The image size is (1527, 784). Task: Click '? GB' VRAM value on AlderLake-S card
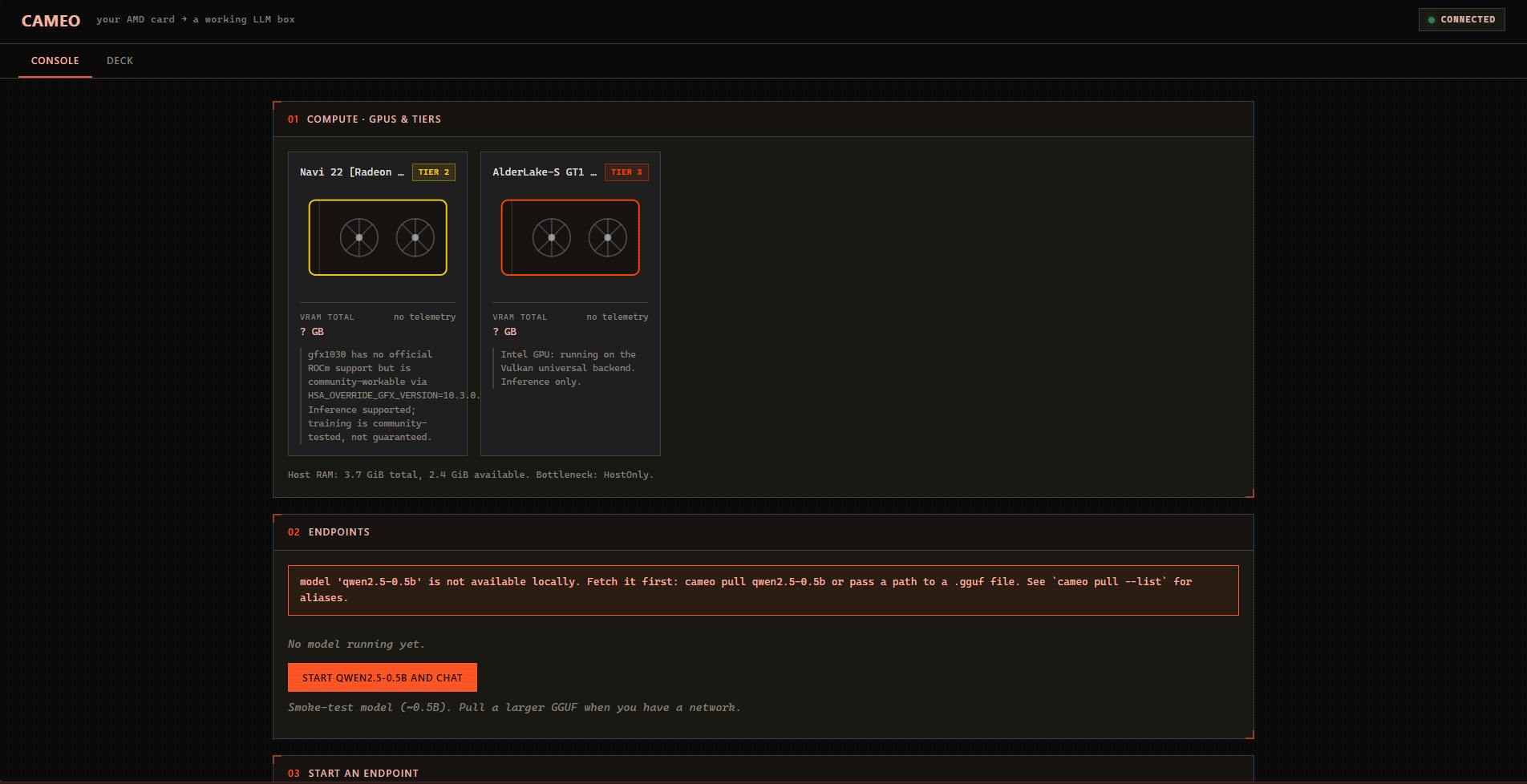coord(504,332)
